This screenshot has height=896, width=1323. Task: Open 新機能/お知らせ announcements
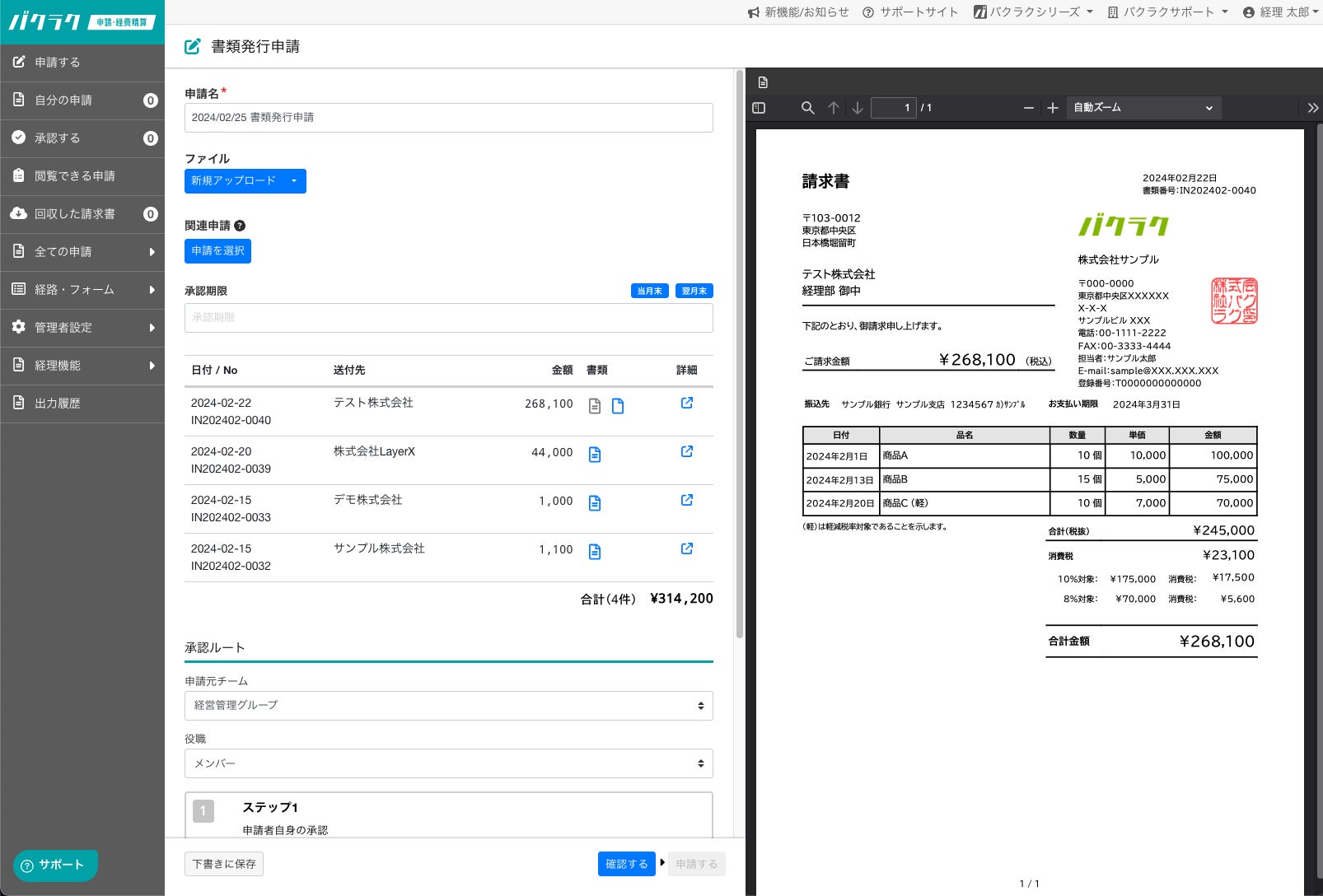[798, 12]
